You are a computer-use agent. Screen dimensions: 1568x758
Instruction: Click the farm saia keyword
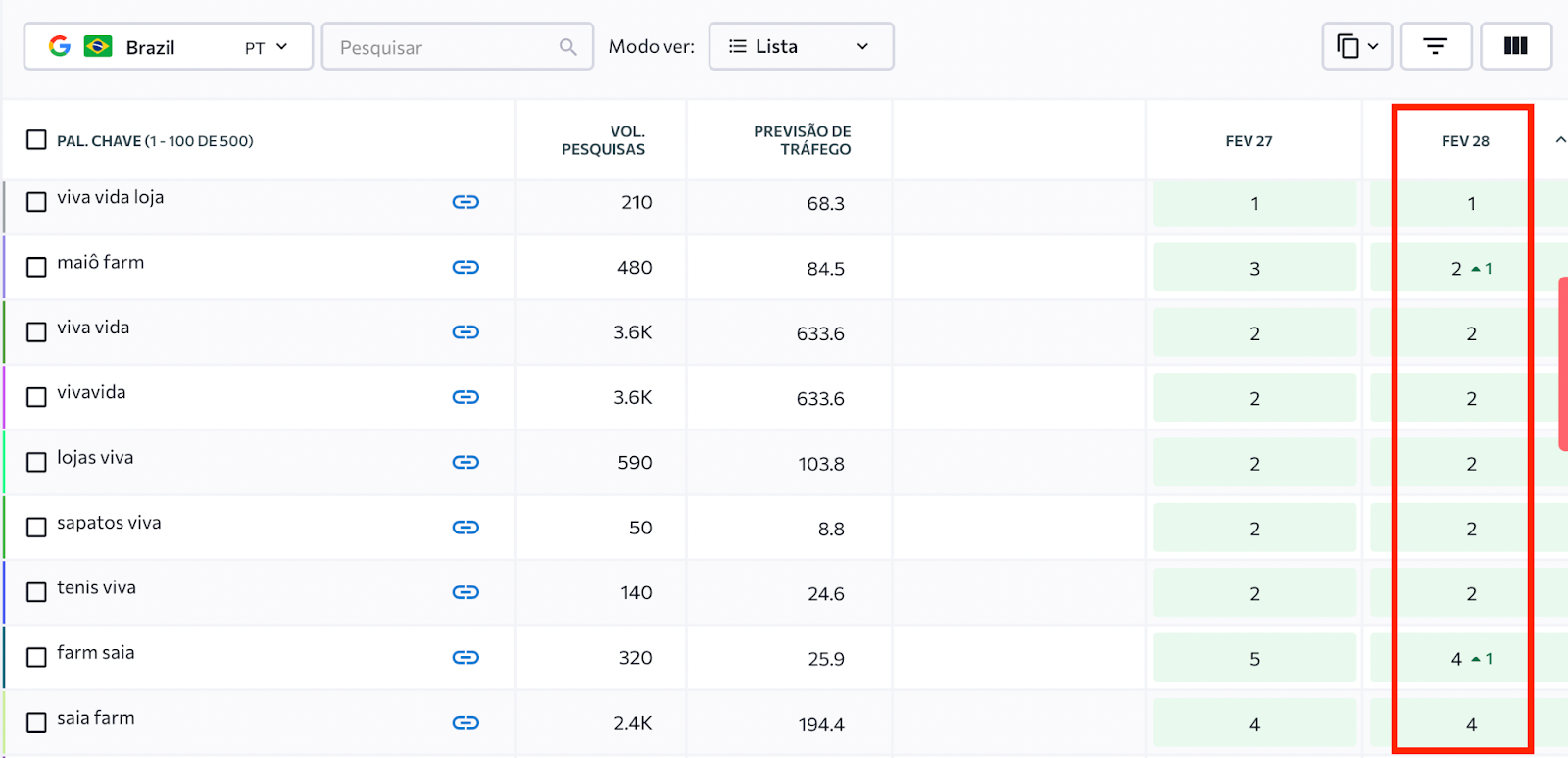pos(96,653)
